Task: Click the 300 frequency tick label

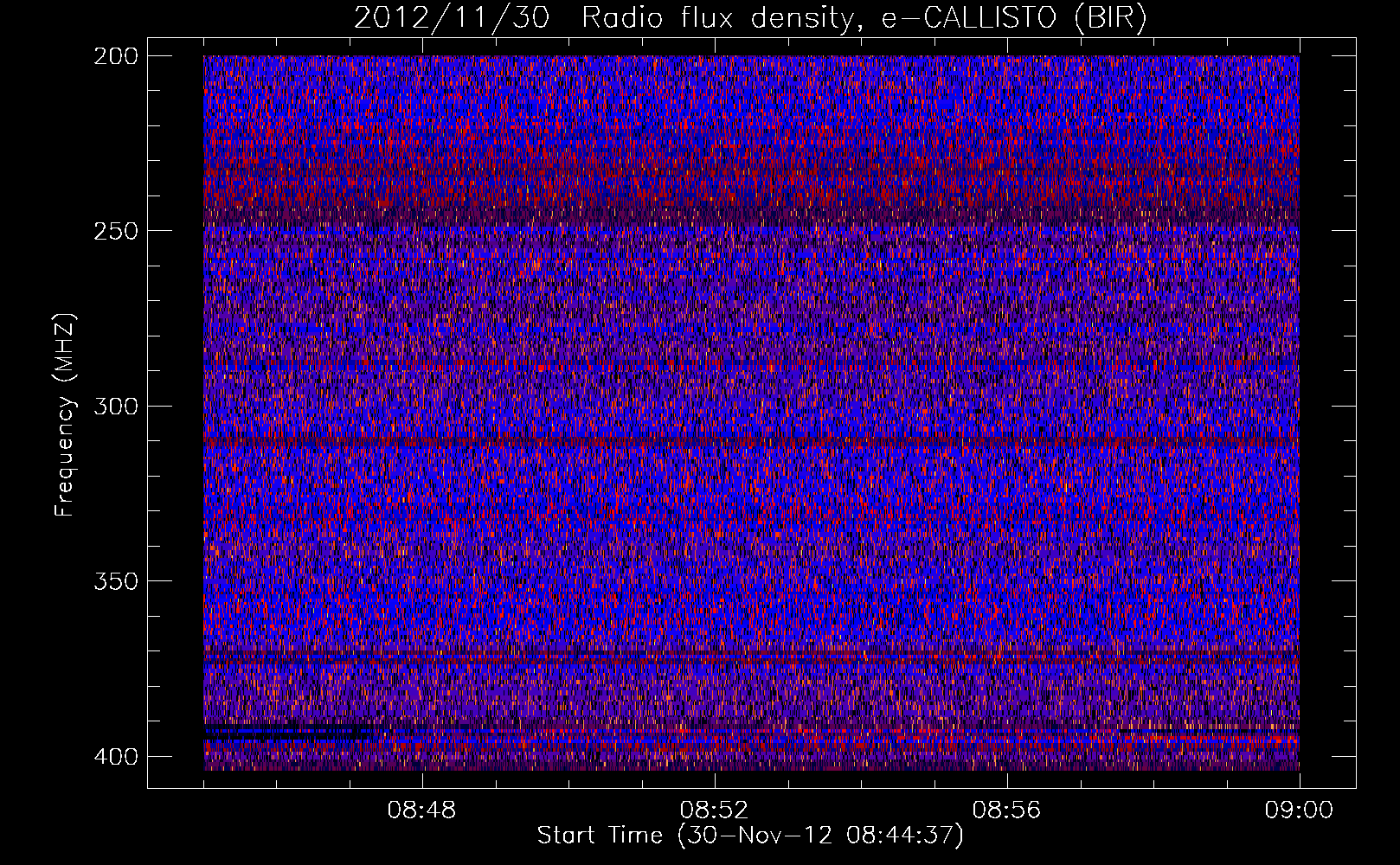Action: pos(116,406)
